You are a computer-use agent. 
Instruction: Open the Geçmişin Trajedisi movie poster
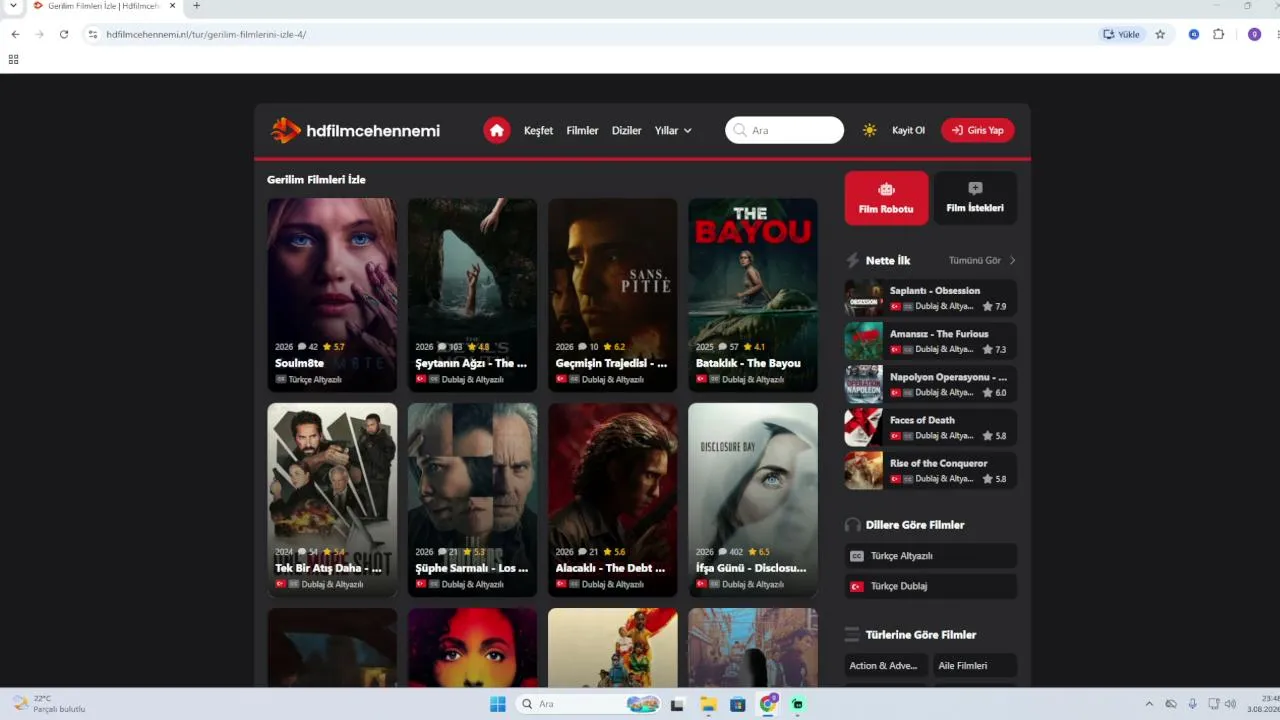pos(612,295)
